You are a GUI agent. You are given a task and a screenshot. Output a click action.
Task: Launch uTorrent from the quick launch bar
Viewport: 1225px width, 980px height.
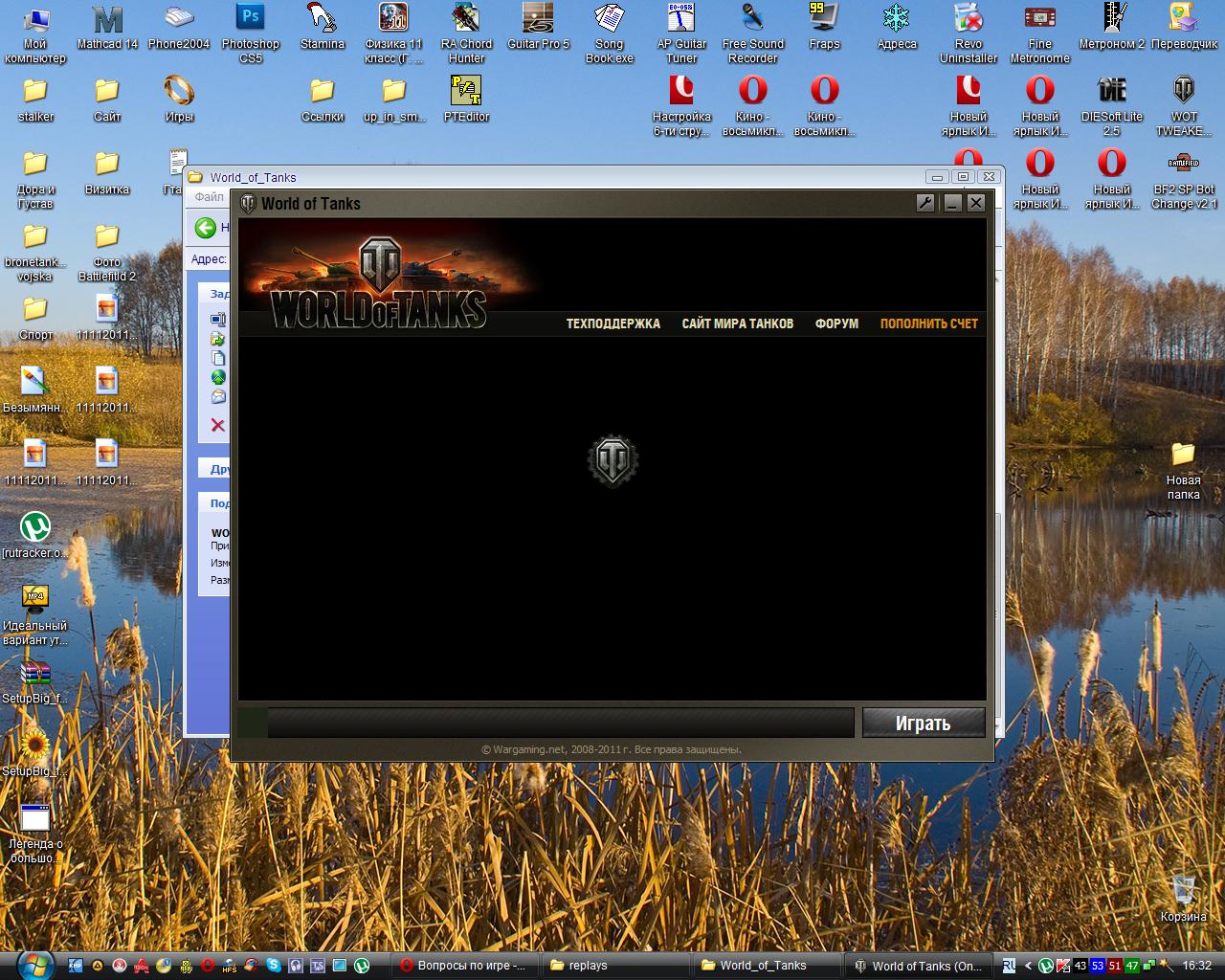pos(362,966)
